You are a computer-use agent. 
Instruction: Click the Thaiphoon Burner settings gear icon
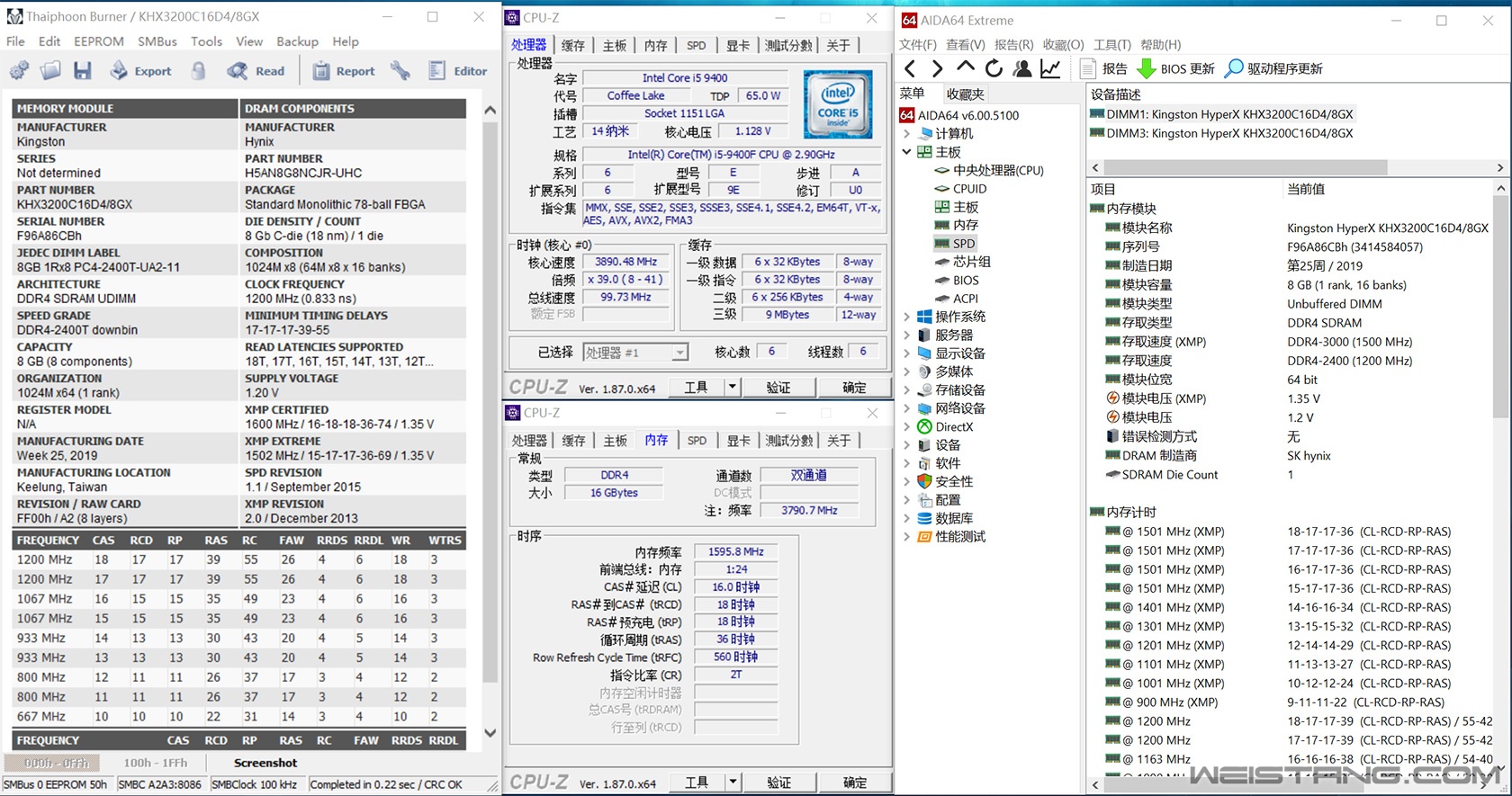(x=19, y=71)
